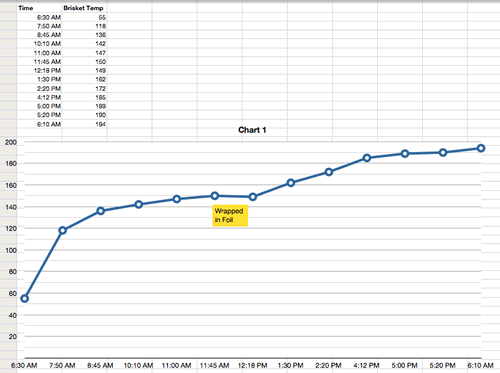This screenshot has height=373, width=500.
Task: Click the 7:50 AM cell in the table
Action: 39,26
